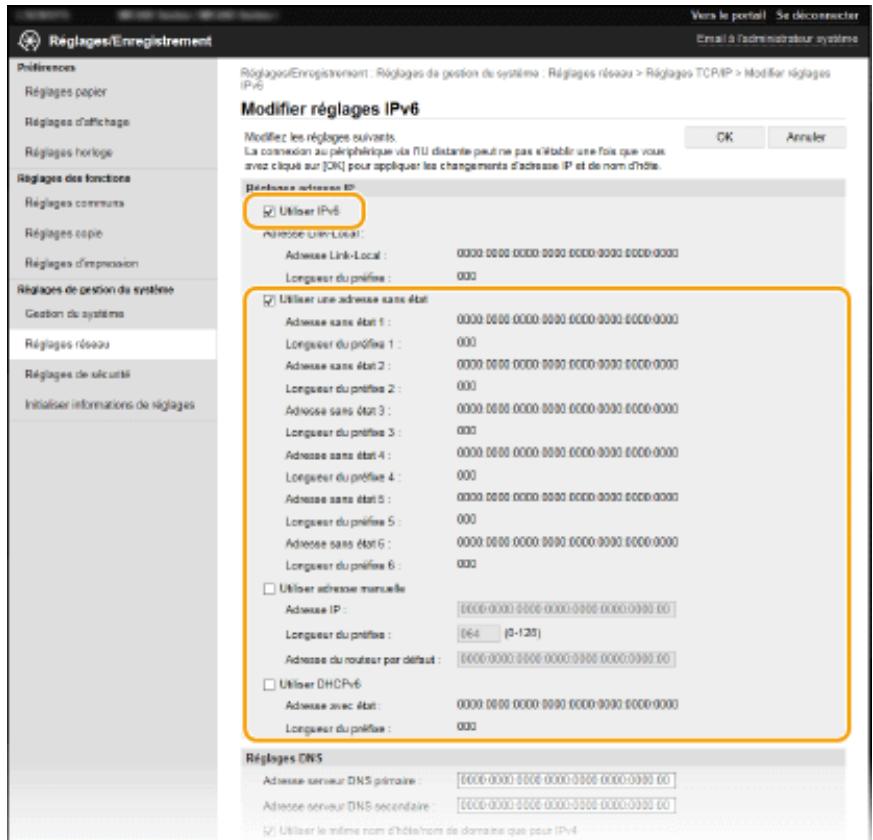Cancel changes with the Annuler button
The width and height of the screenshot is (873, 840).
click(806, 137)
